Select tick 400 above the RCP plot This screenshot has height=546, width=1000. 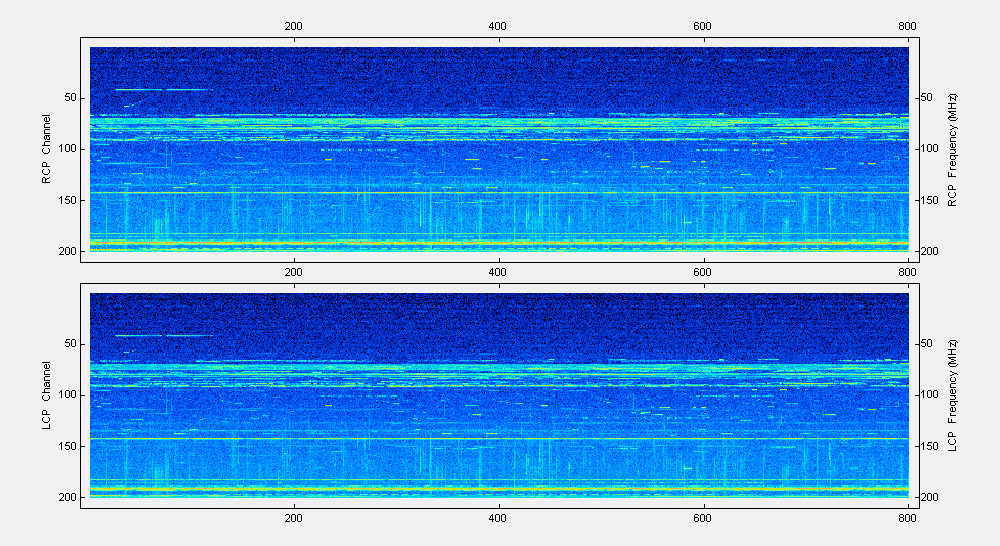point(497,26)
